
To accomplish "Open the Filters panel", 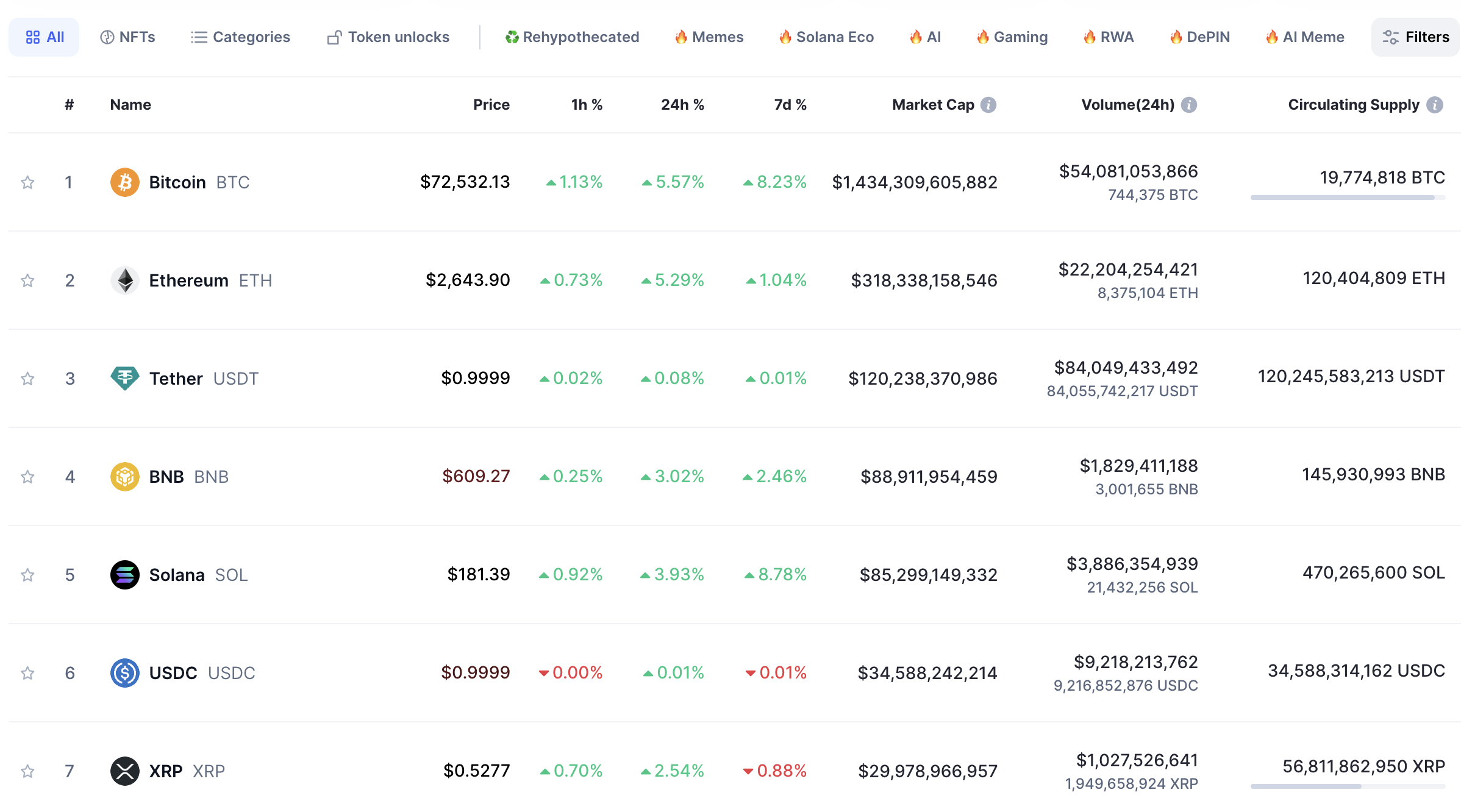I will coord(1415,37).
